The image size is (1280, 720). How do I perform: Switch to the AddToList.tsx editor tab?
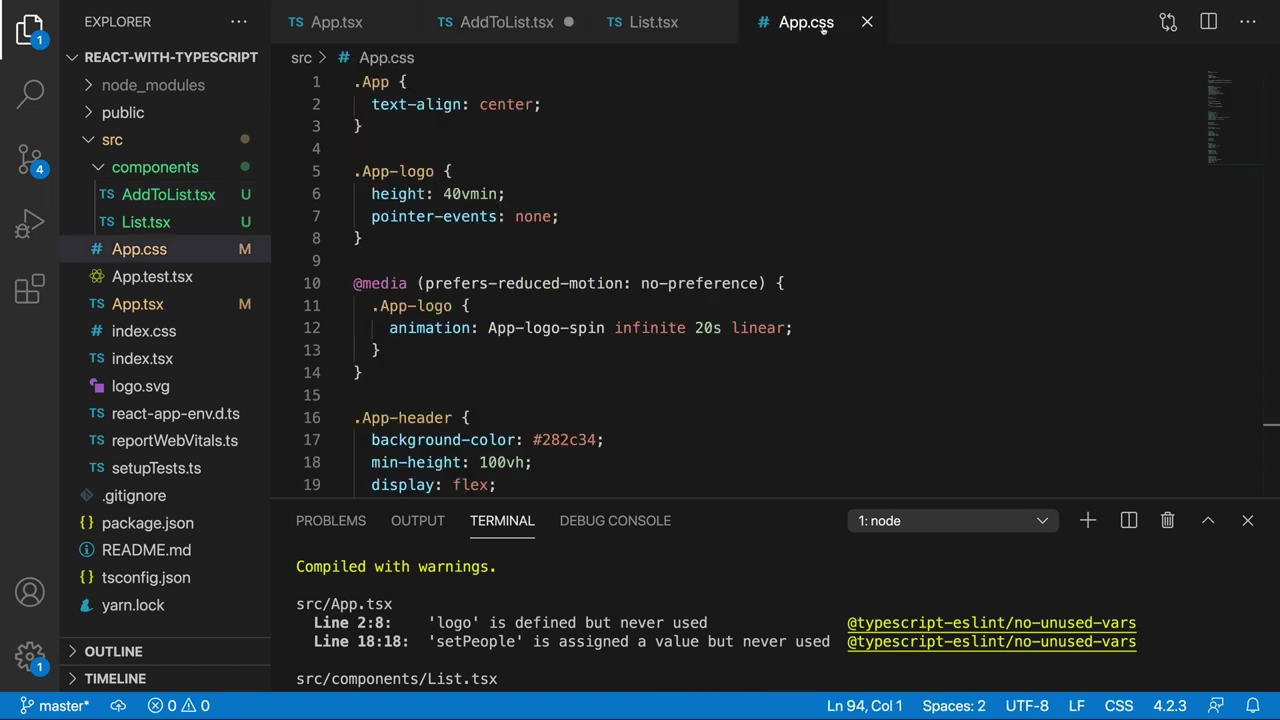point(505,22)
